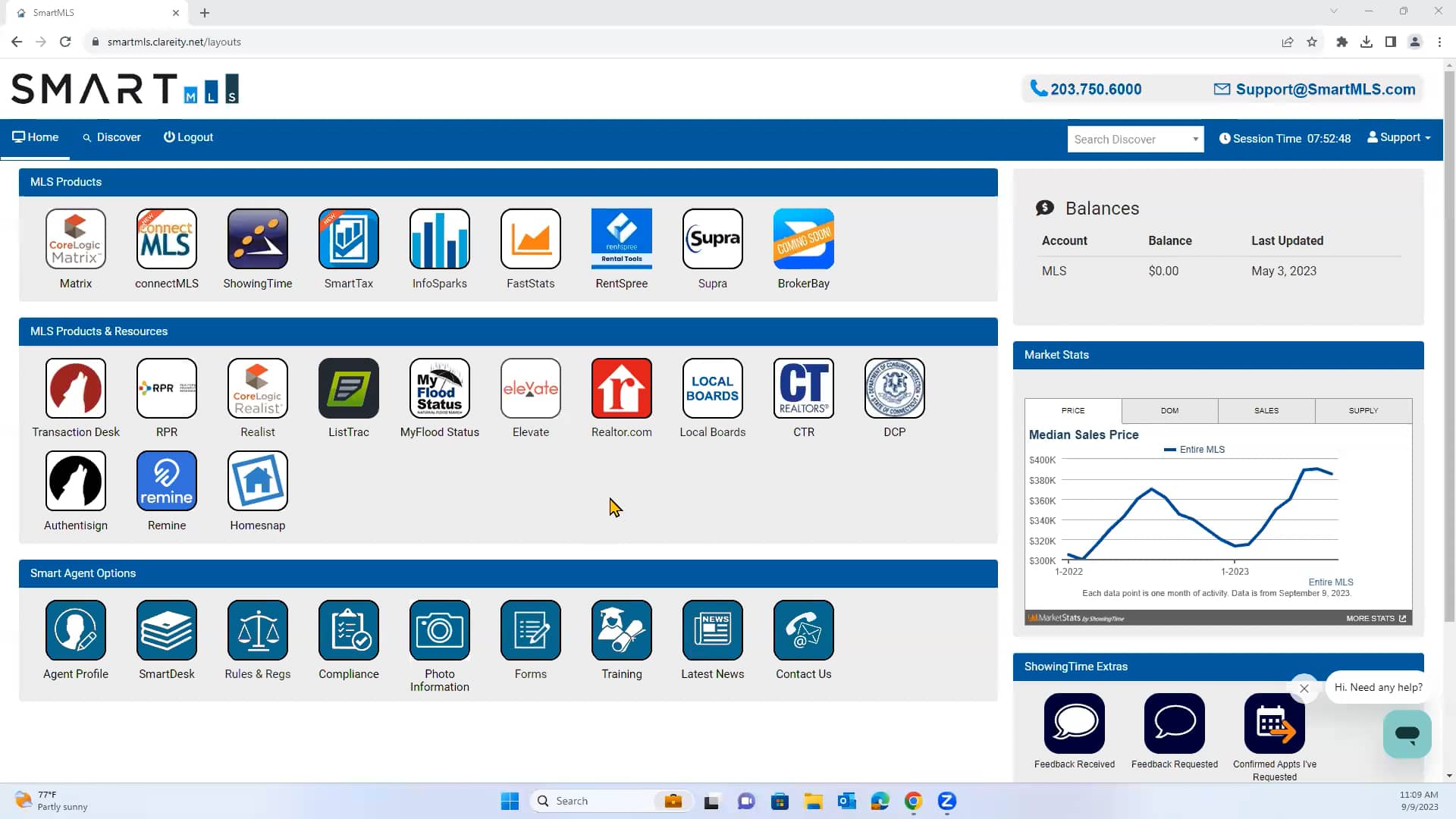Image resolution: width=1456 pixels, height=819 pixels.
Task: Launch the Supra key app
Action: [x=712, y=239]
